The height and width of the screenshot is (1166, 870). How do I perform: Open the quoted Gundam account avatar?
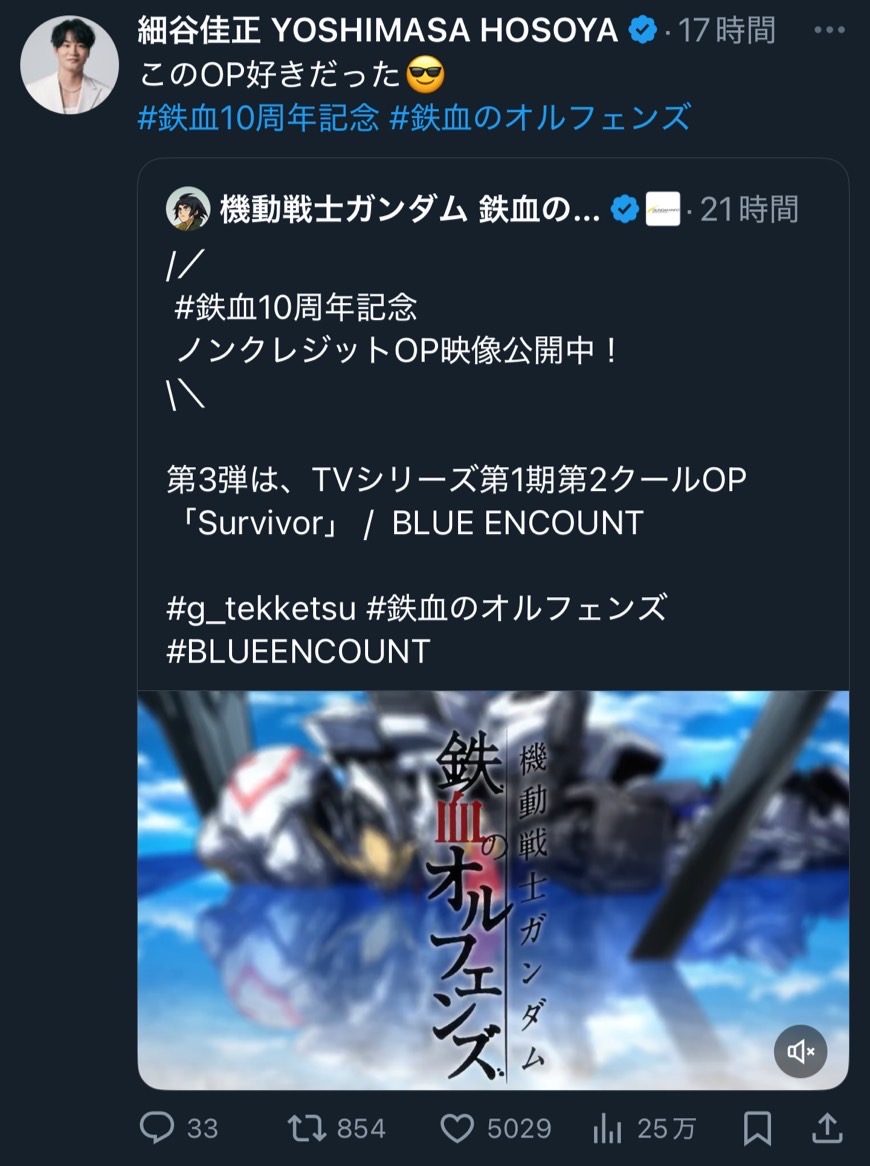click(187, 209)
